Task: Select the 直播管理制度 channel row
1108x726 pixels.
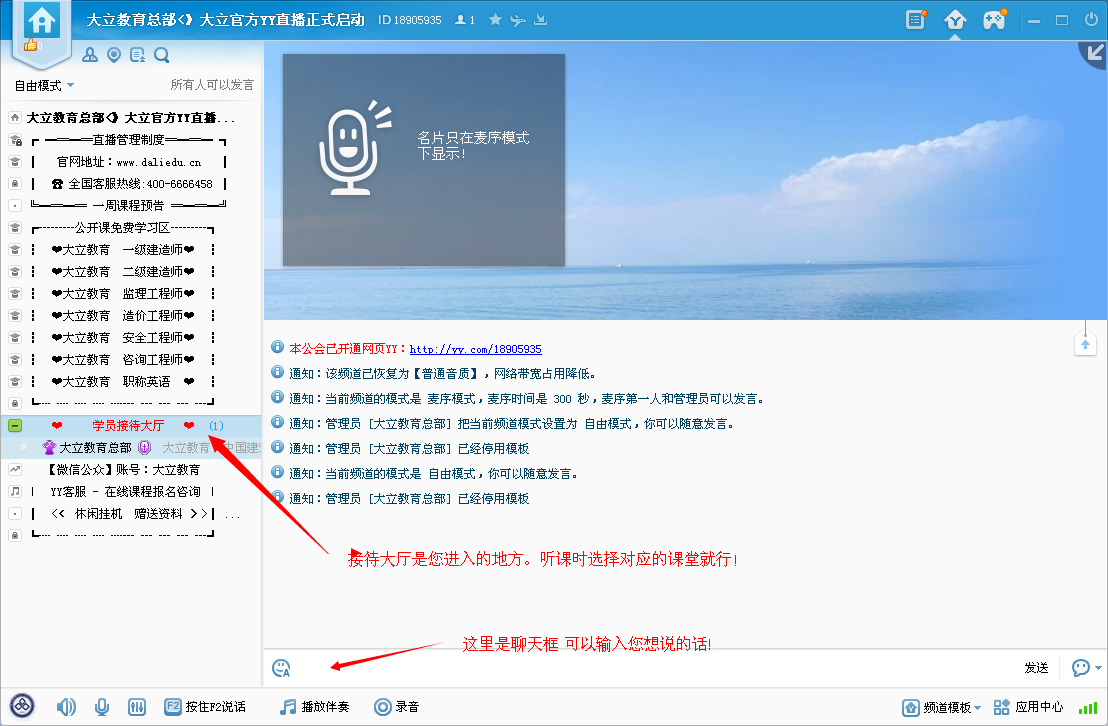Action: [131, 140]
